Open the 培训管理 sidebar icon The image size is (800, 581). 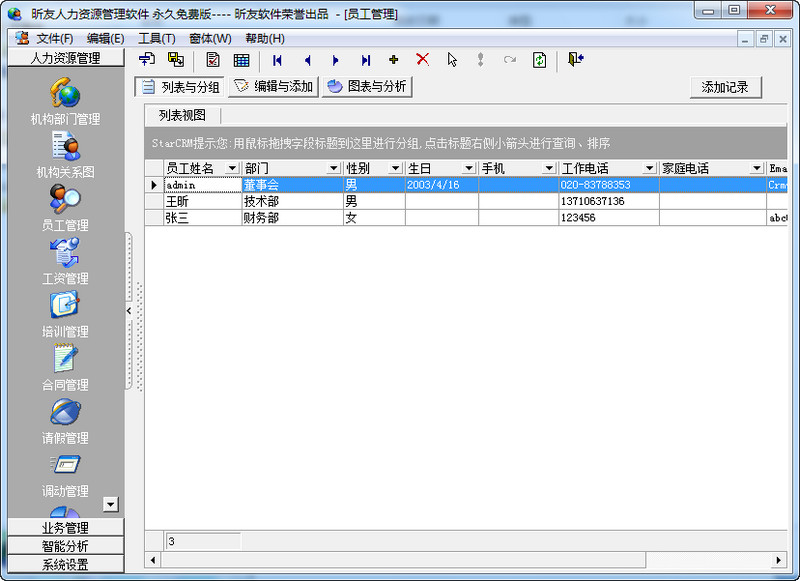click(65, 306)
